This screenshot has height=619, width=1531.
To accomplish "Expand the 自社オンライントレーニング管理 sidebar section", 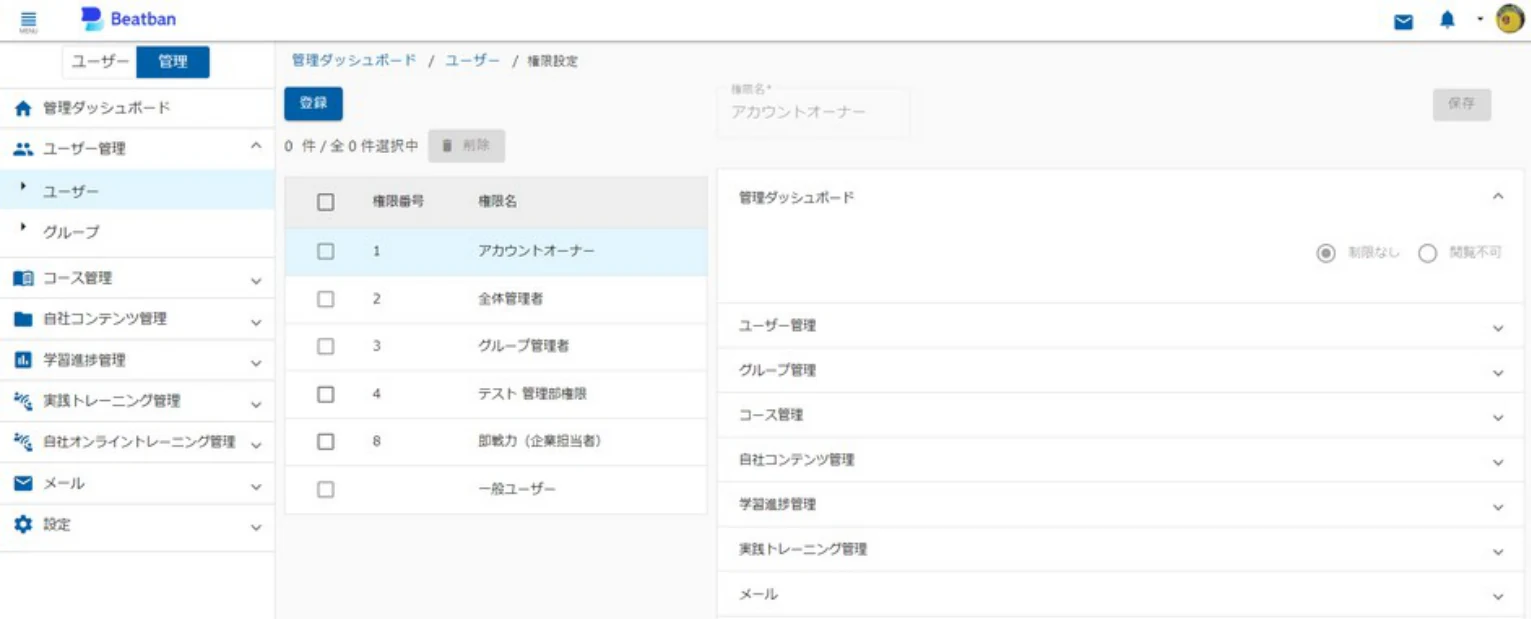I will [x=256, y=445].
